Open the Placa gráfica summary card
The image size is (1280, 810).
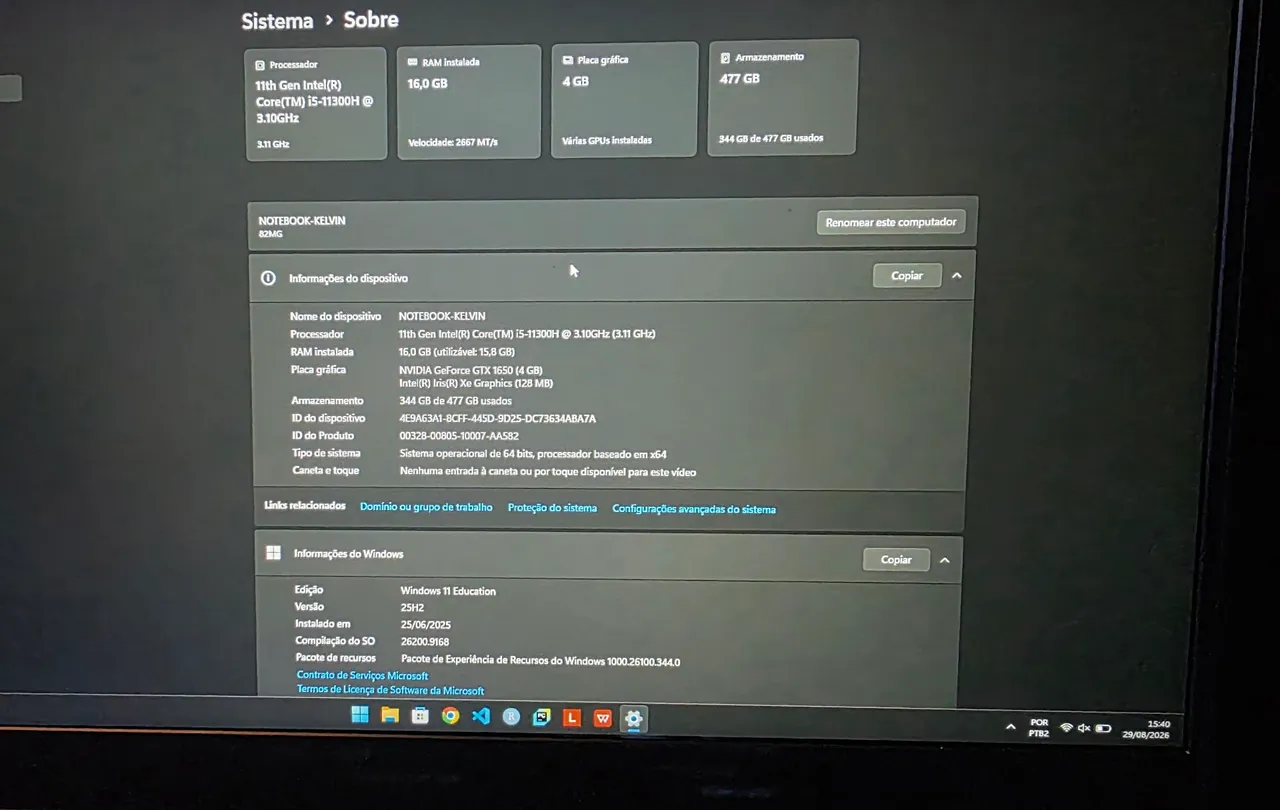click(624, 99)
